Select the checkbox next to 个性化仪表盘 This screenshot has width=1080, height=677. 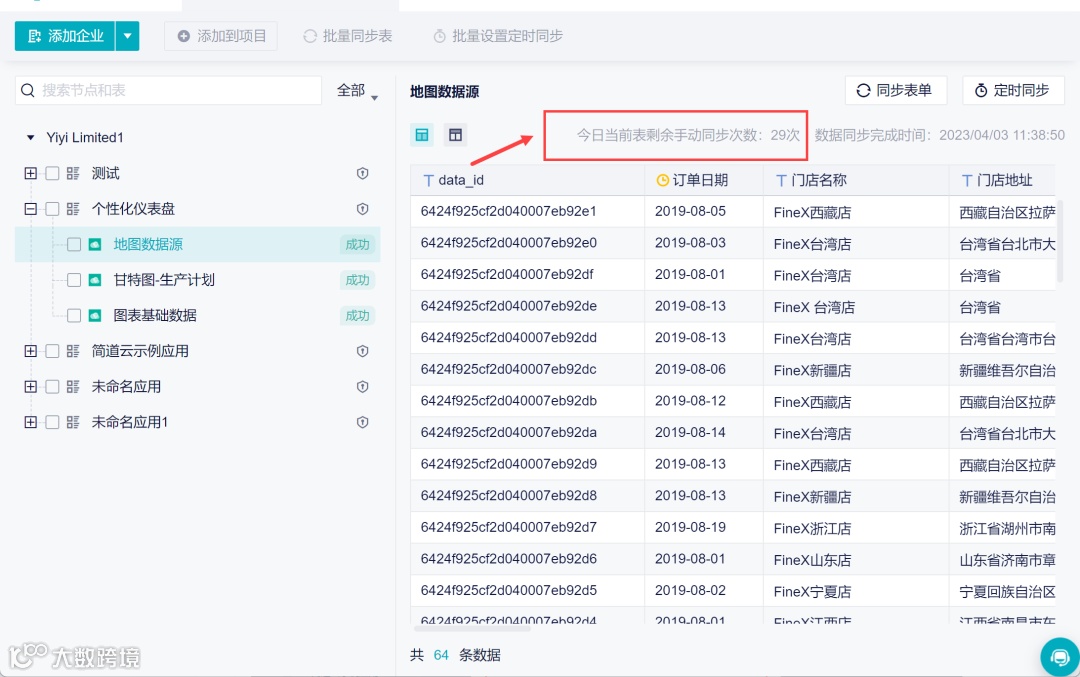point(52,208)
